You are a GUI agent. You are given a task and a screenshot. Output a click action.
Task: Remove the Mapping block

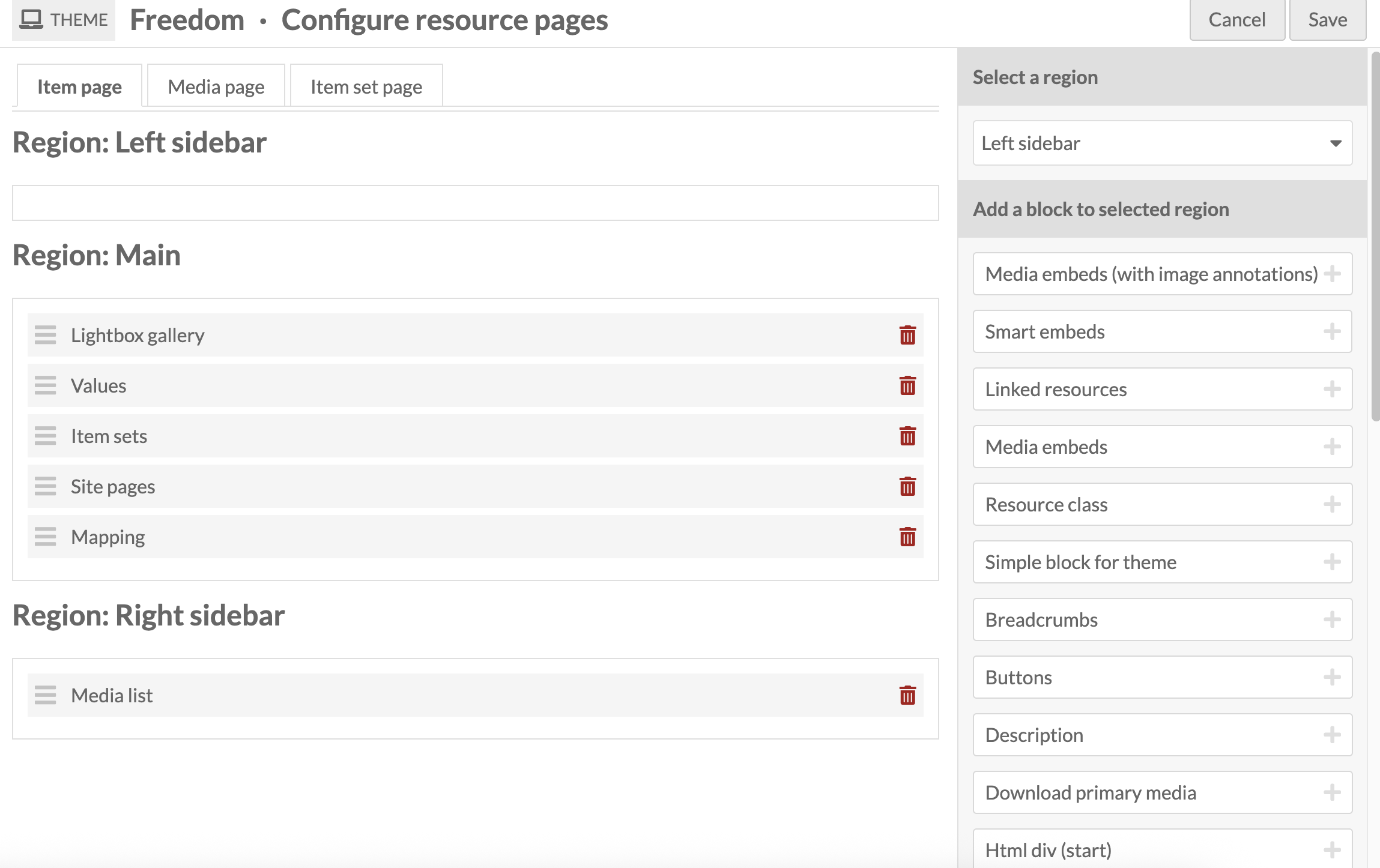click(907, 537)
